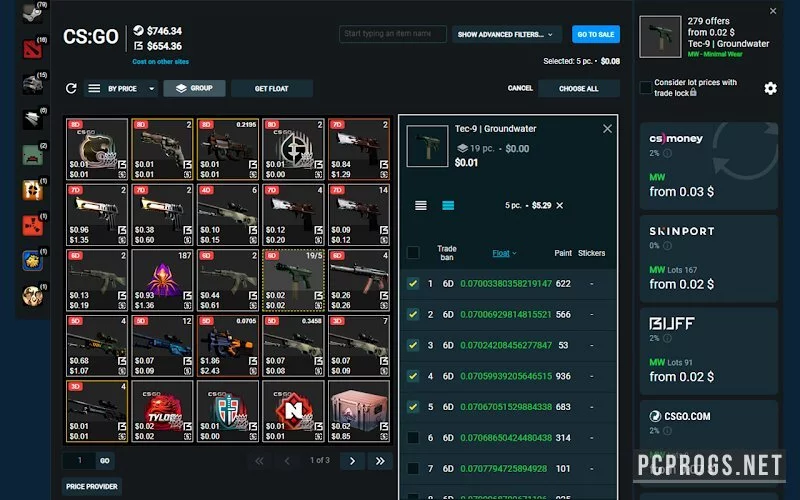Check float row 7 checkbox

pos(413,468)
